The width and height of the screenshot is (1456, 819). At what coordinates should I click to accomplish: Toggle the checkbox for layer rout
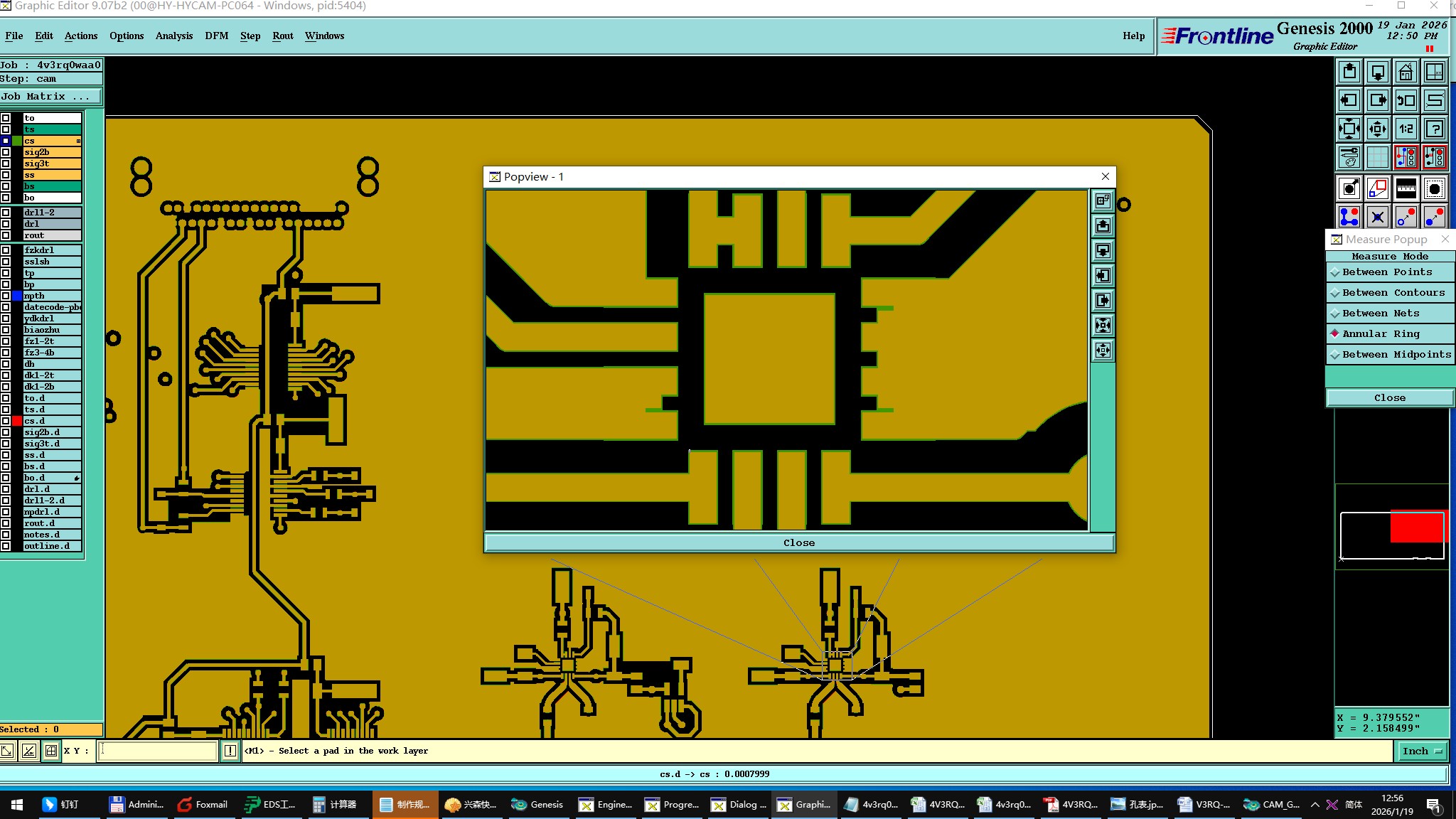point(6,235)
